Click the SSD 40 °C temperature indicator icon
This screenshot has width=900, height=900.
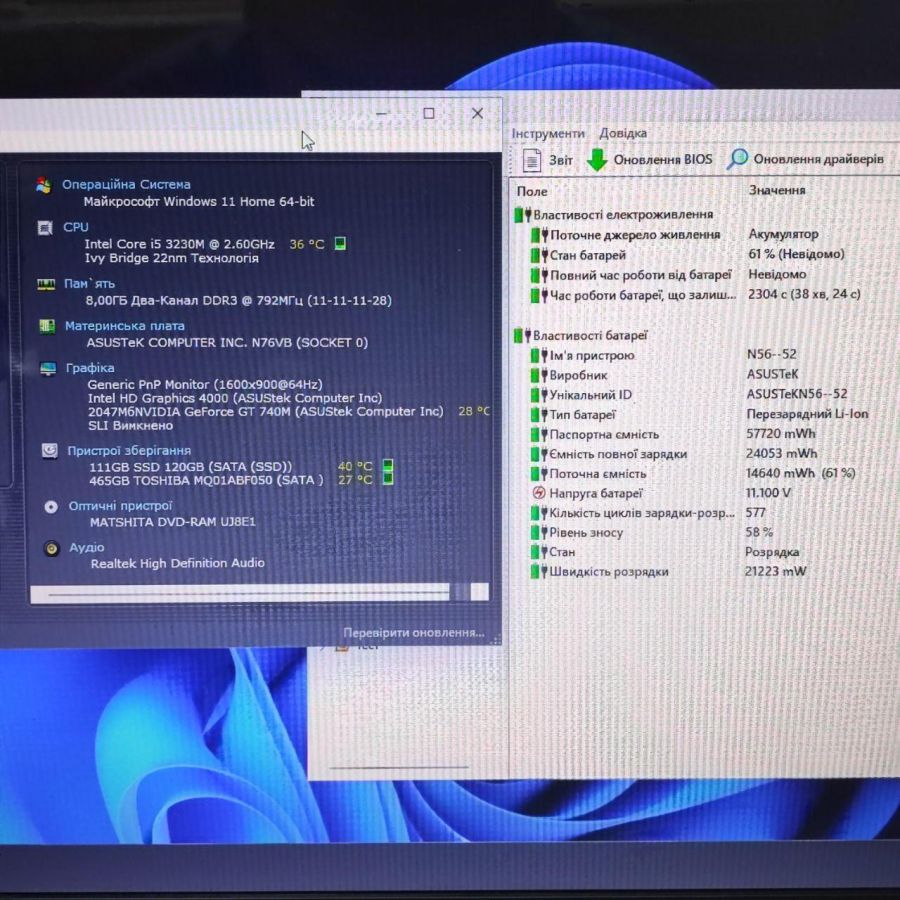point(388,465)
